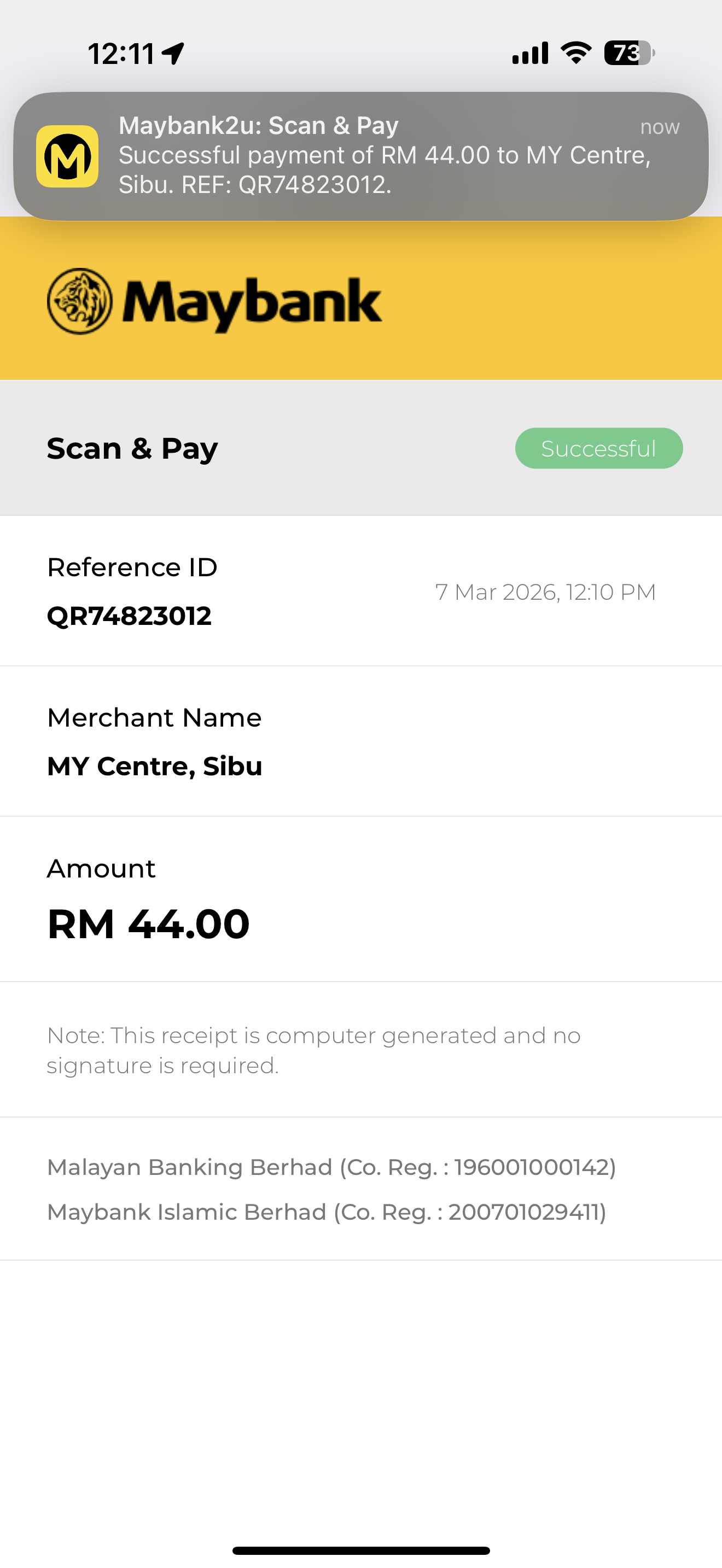Viewport: 722px width, 1568px height.
Task: Tap the merchant name MY Centre, Sibu
Action: [155, 767]
